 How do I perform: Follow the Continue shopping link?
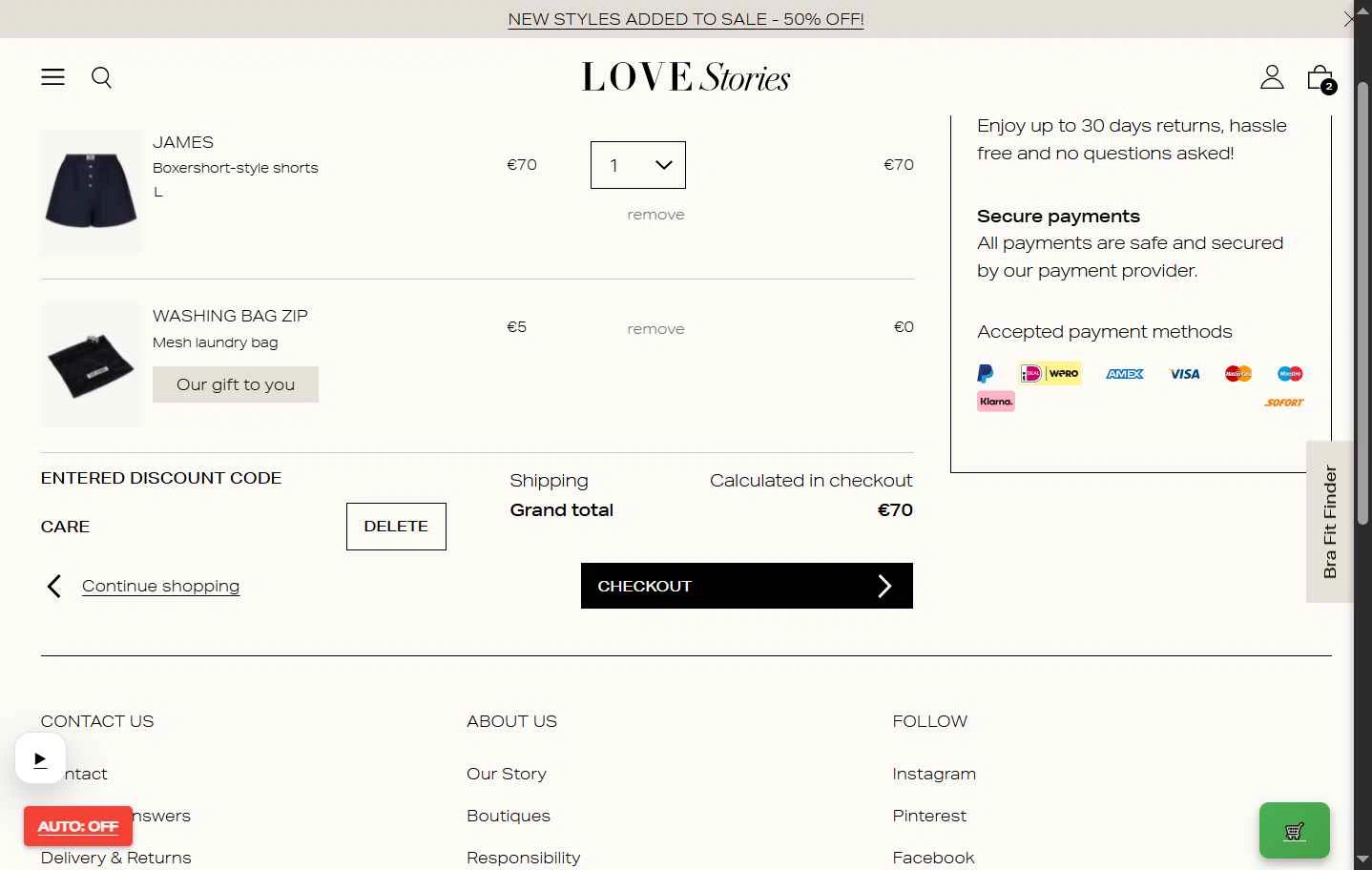tap(160, 586)
